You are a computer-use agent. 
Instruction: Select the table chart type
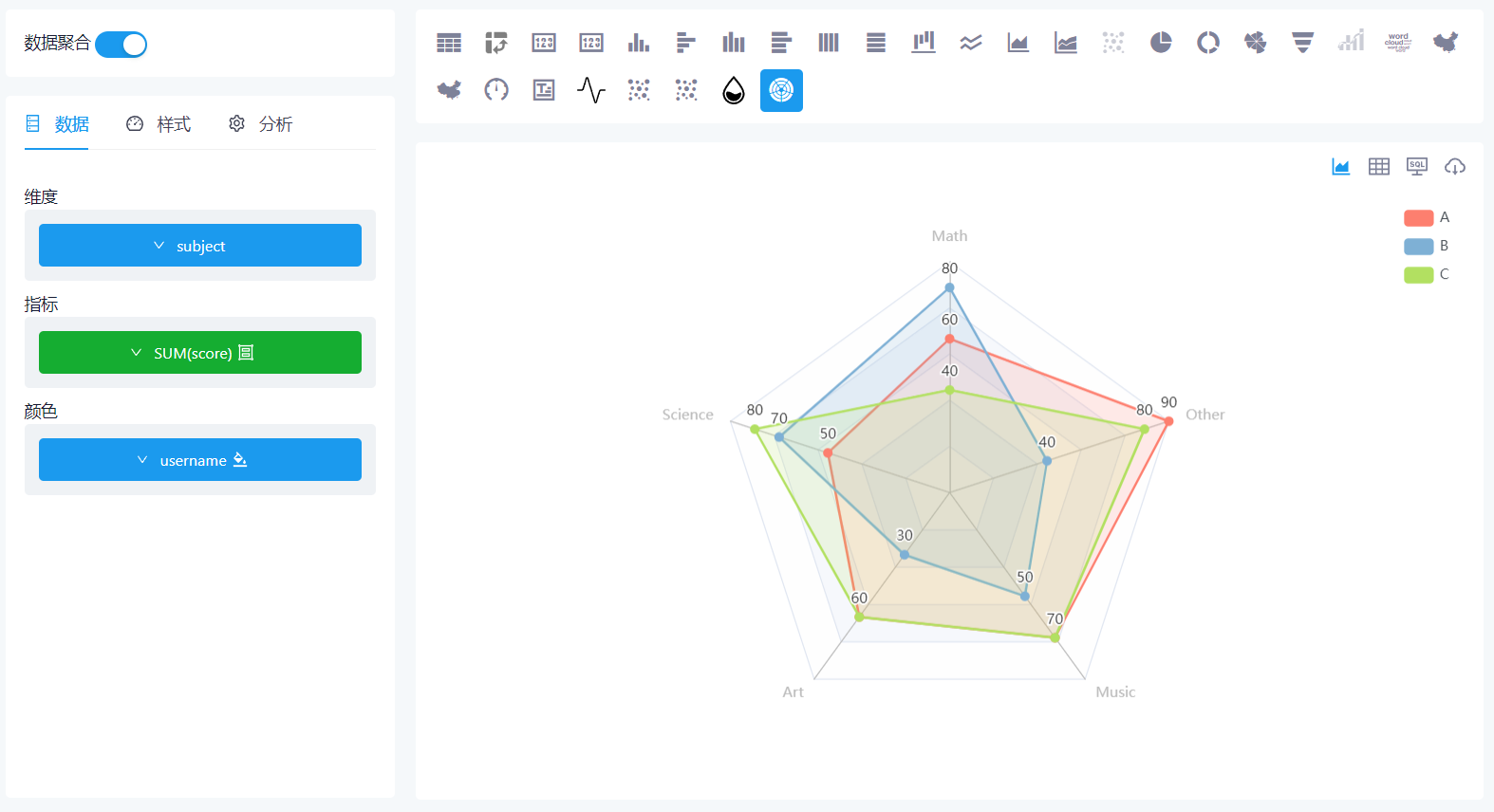[x=449, y=43]
